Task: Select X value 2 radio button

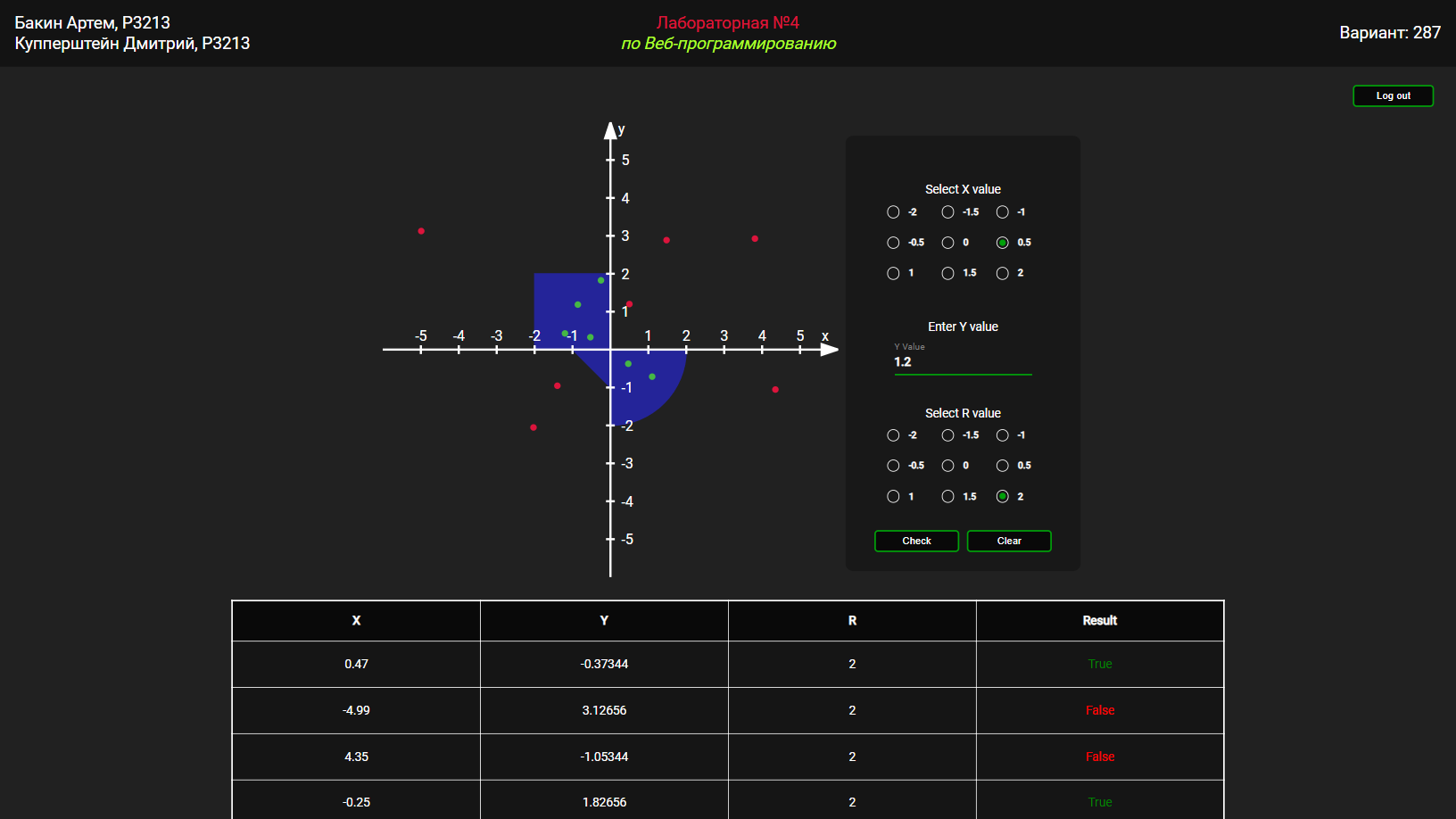Action: point(1003,274)
